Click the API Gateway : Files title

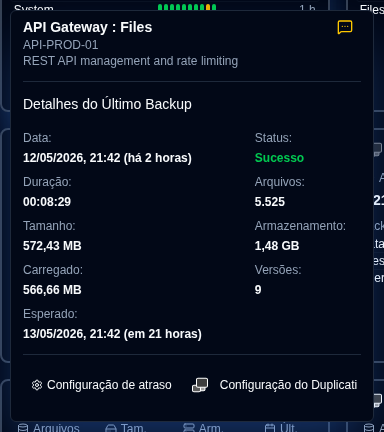88,27
